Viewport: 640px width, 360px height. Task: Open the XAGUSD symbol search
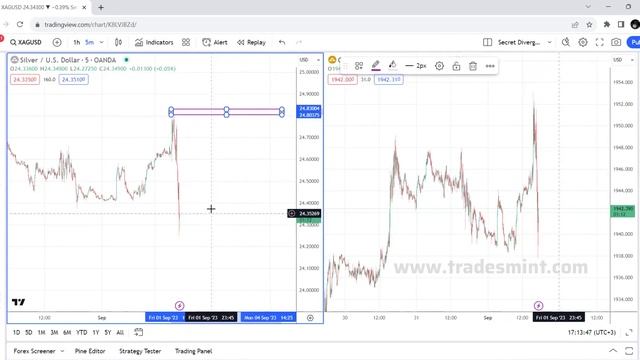tap(26, 42)
